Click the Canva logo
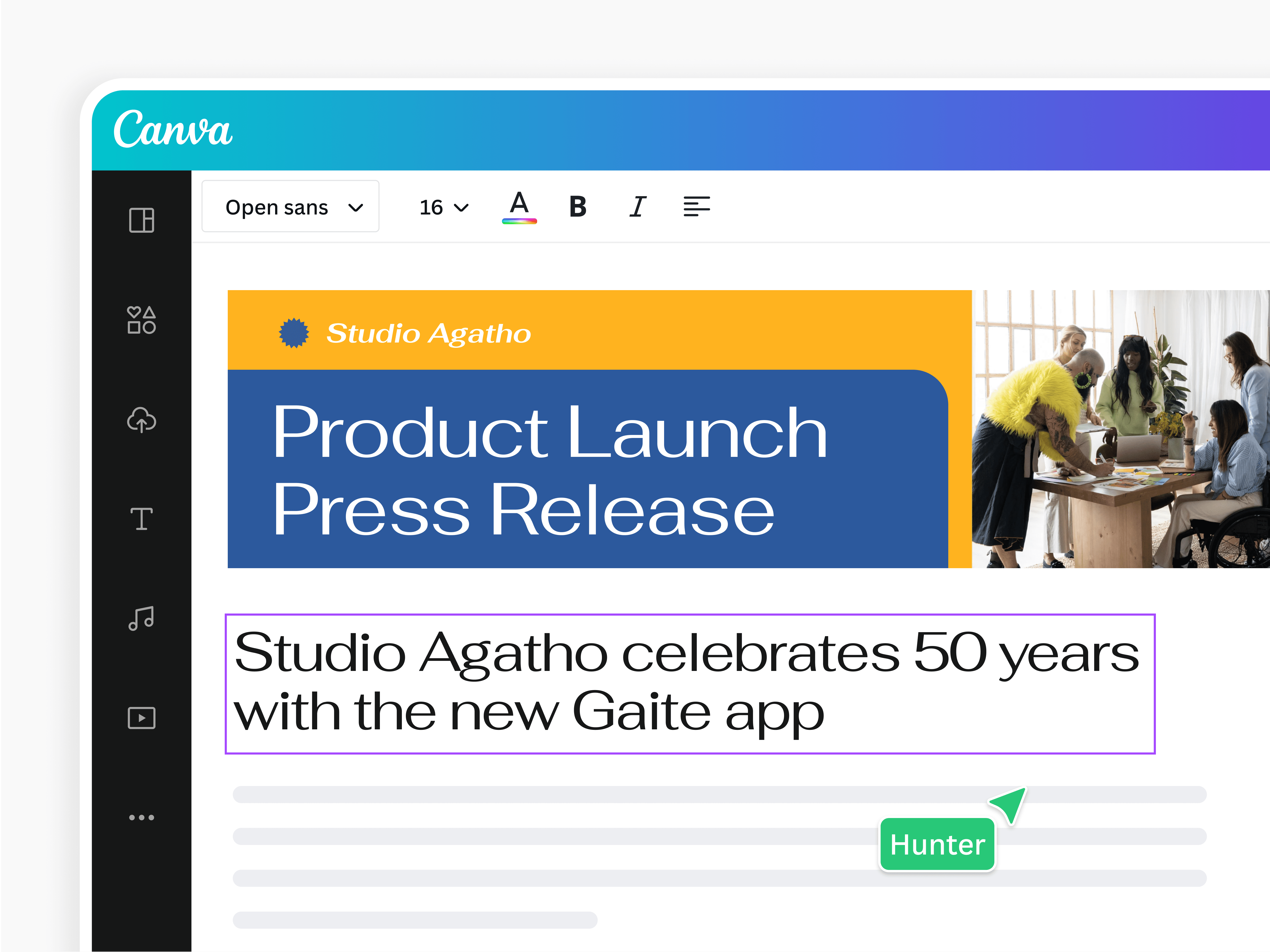1270x952 pixels. click(x=173, y=130)
